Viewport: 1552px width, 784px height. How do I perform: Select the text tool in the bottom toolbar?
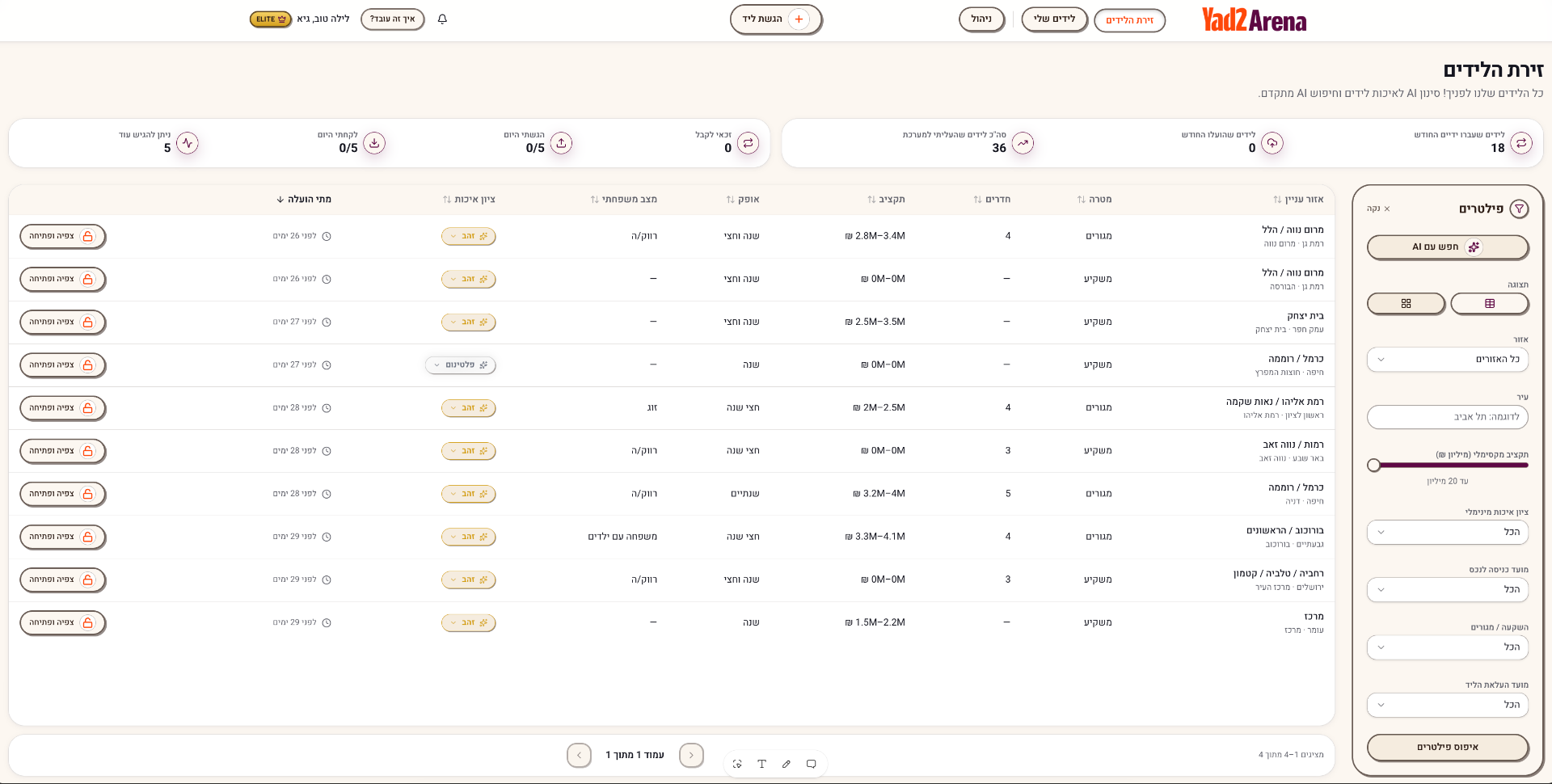[x=761, y=764]
